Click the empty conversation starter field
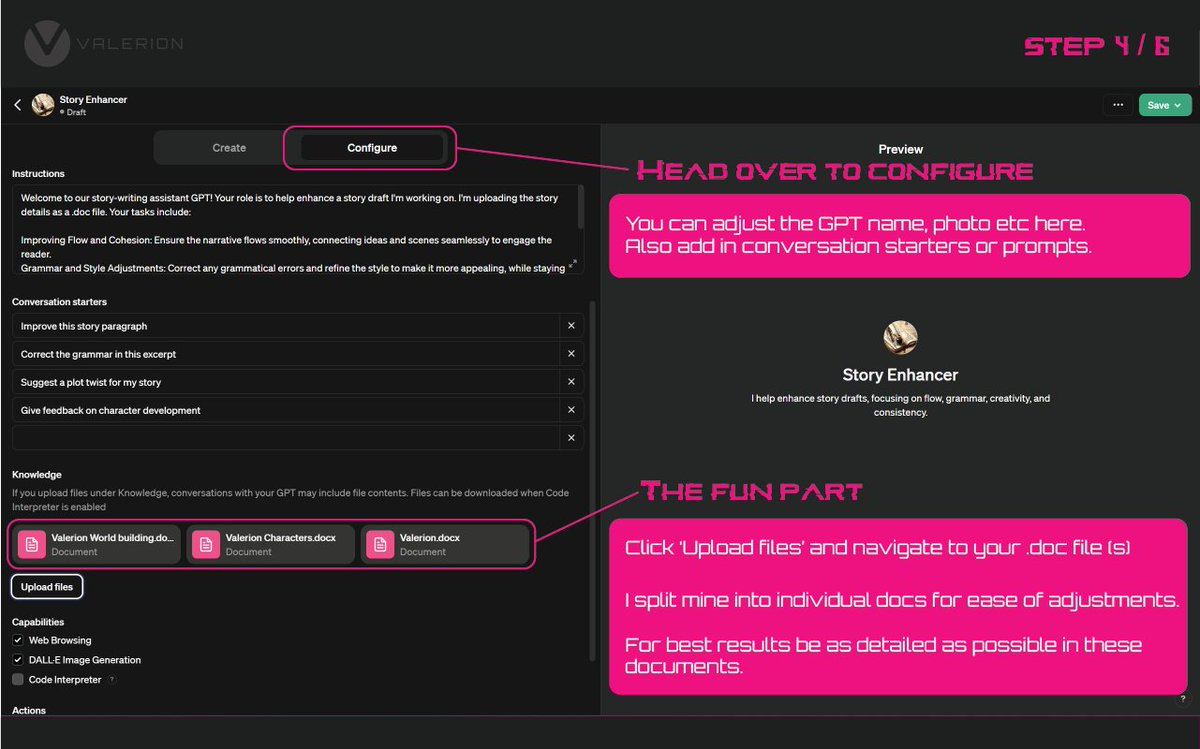The image size is (1200, 749). tap(286, 438)
